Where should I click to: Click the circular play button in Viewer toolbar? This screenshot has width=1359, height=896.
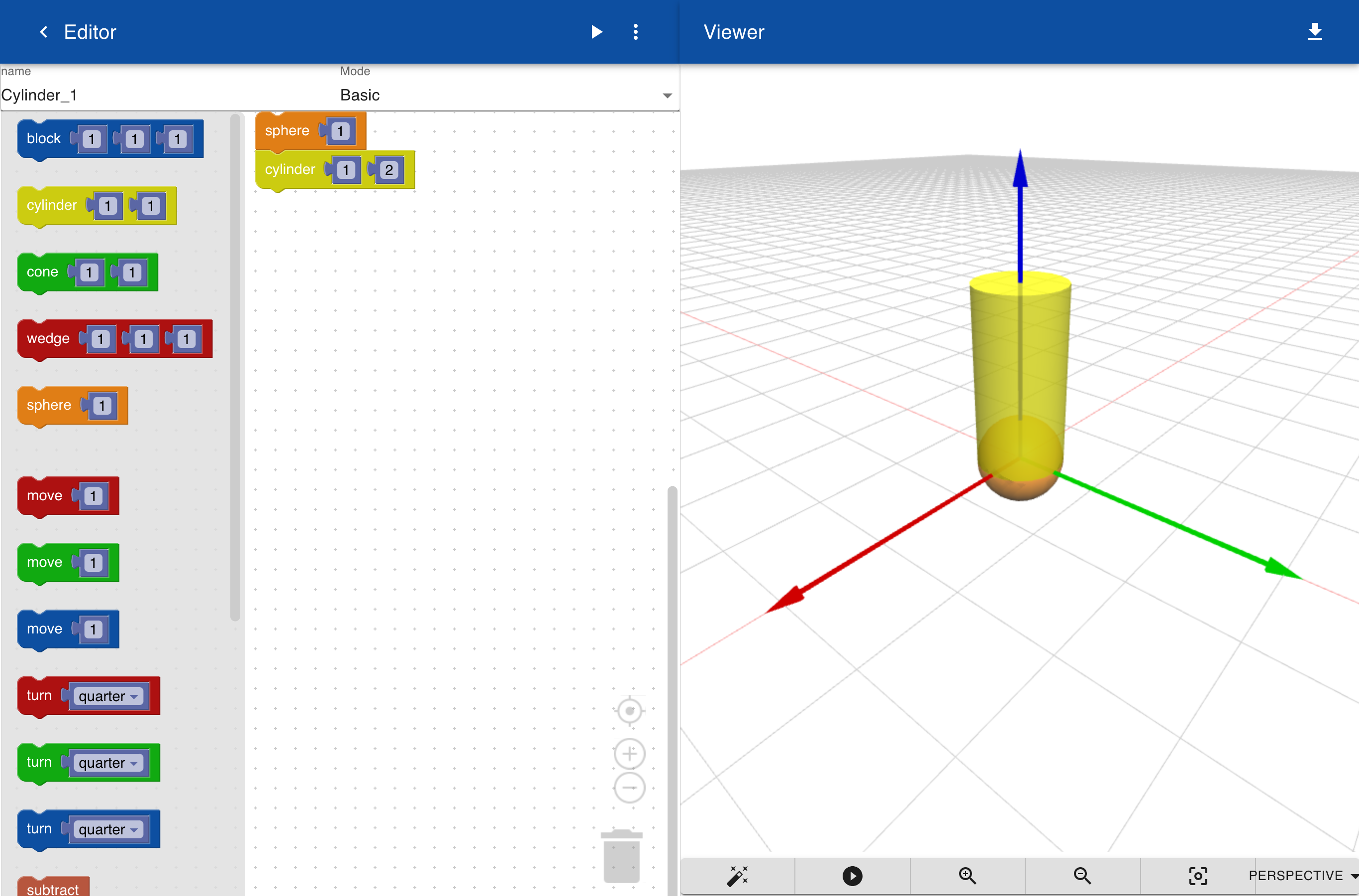(852, 876)
